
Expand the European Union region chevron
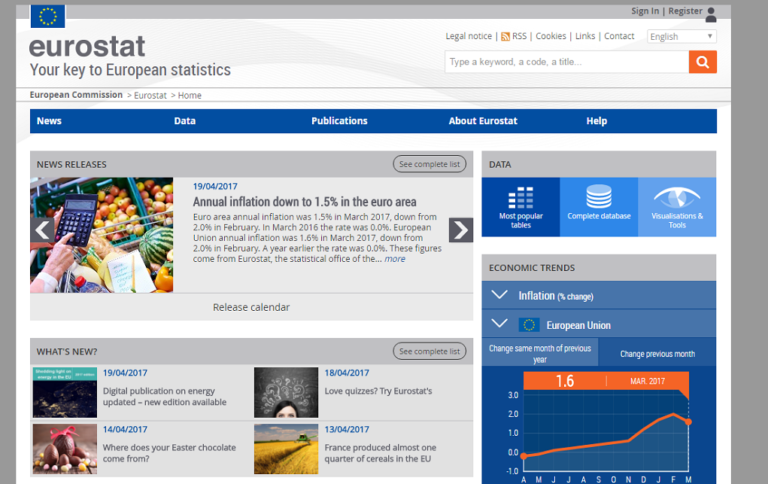coord(499,323)
